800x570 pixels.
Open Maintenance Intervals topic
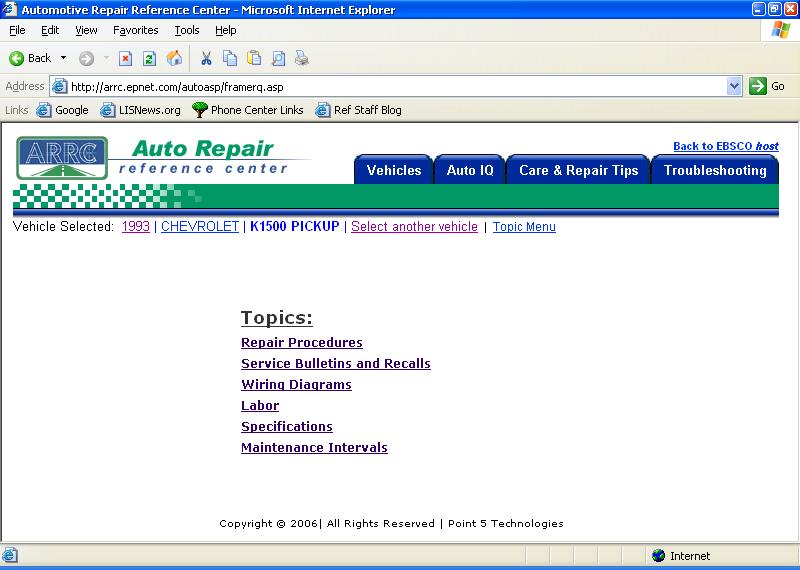coord(314,447)
